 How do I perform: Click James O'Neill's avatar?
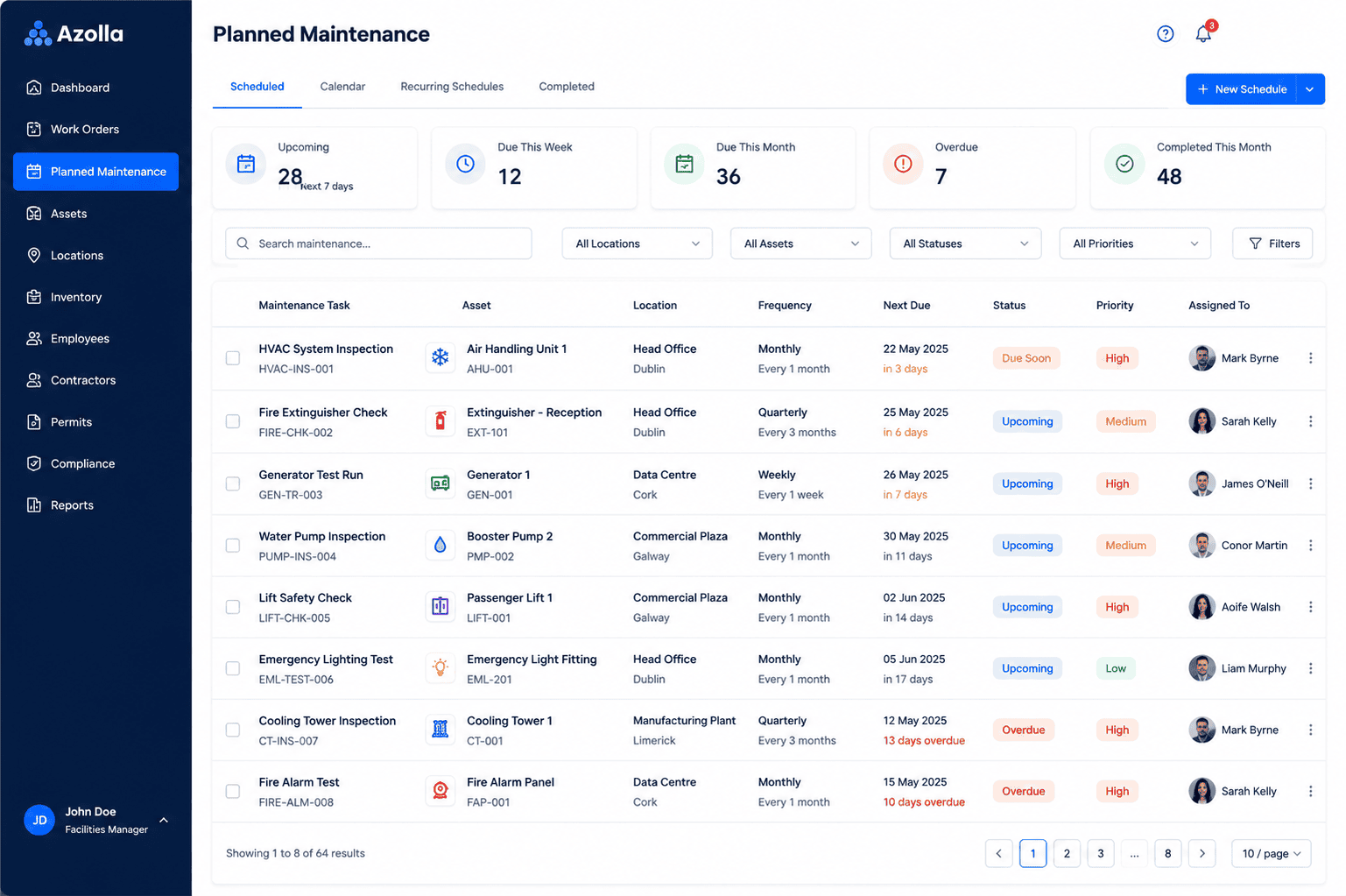click(x=1202, y=483)
